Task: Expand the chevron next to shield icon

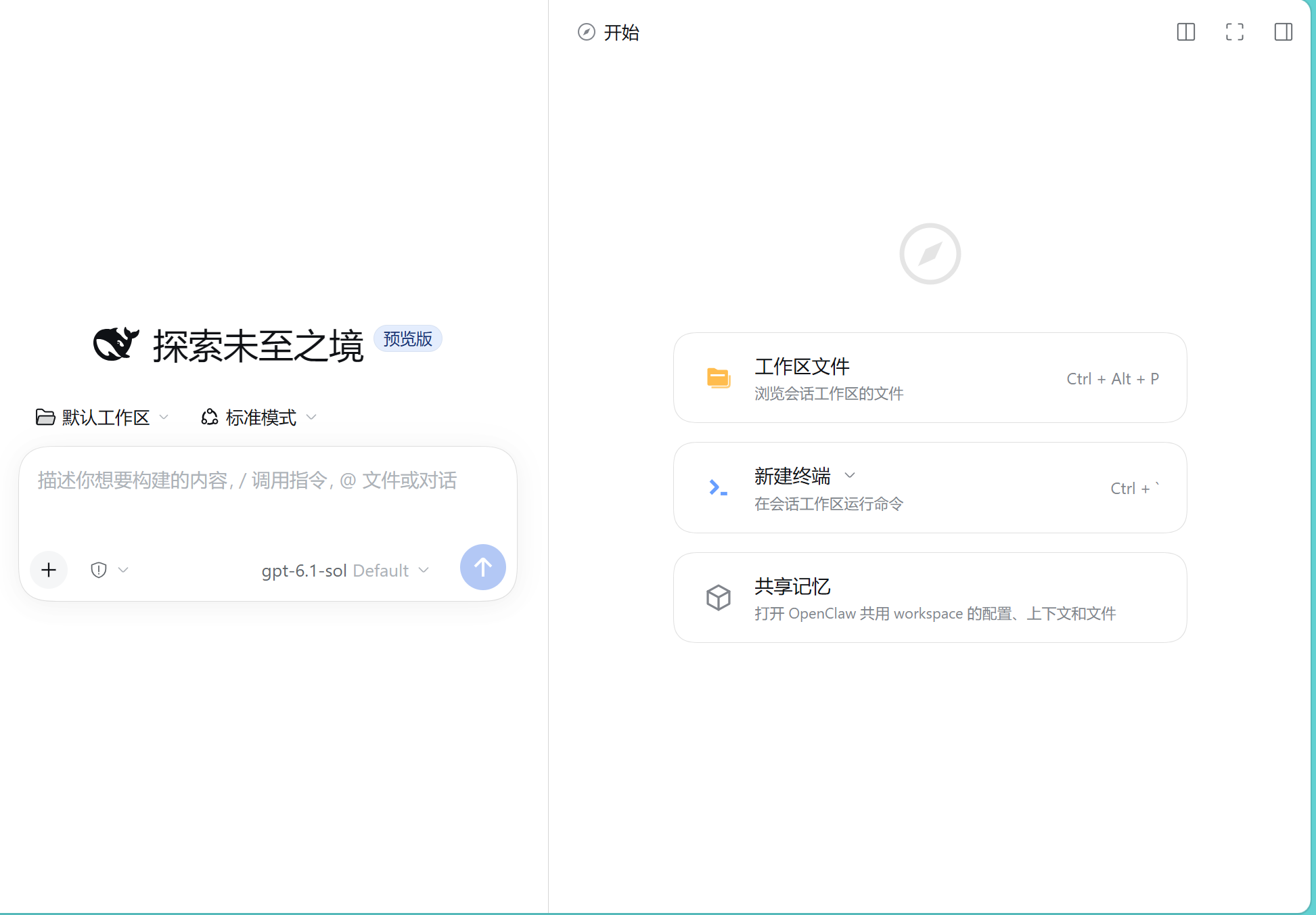Action: [x=123, y=570]
